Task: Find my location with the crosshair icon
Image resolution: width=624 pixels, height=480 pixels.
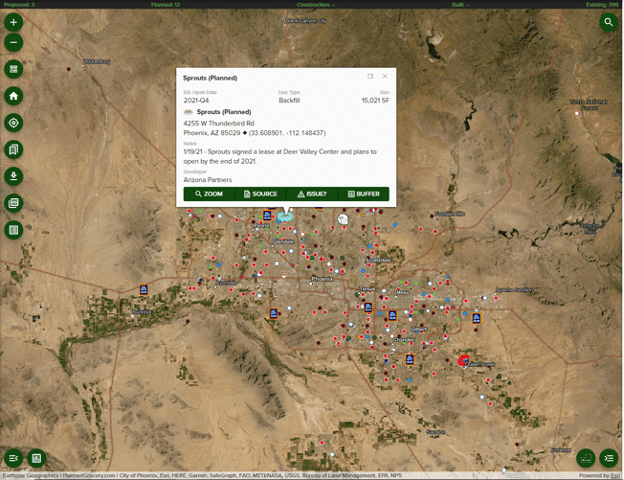Action: 14,123
